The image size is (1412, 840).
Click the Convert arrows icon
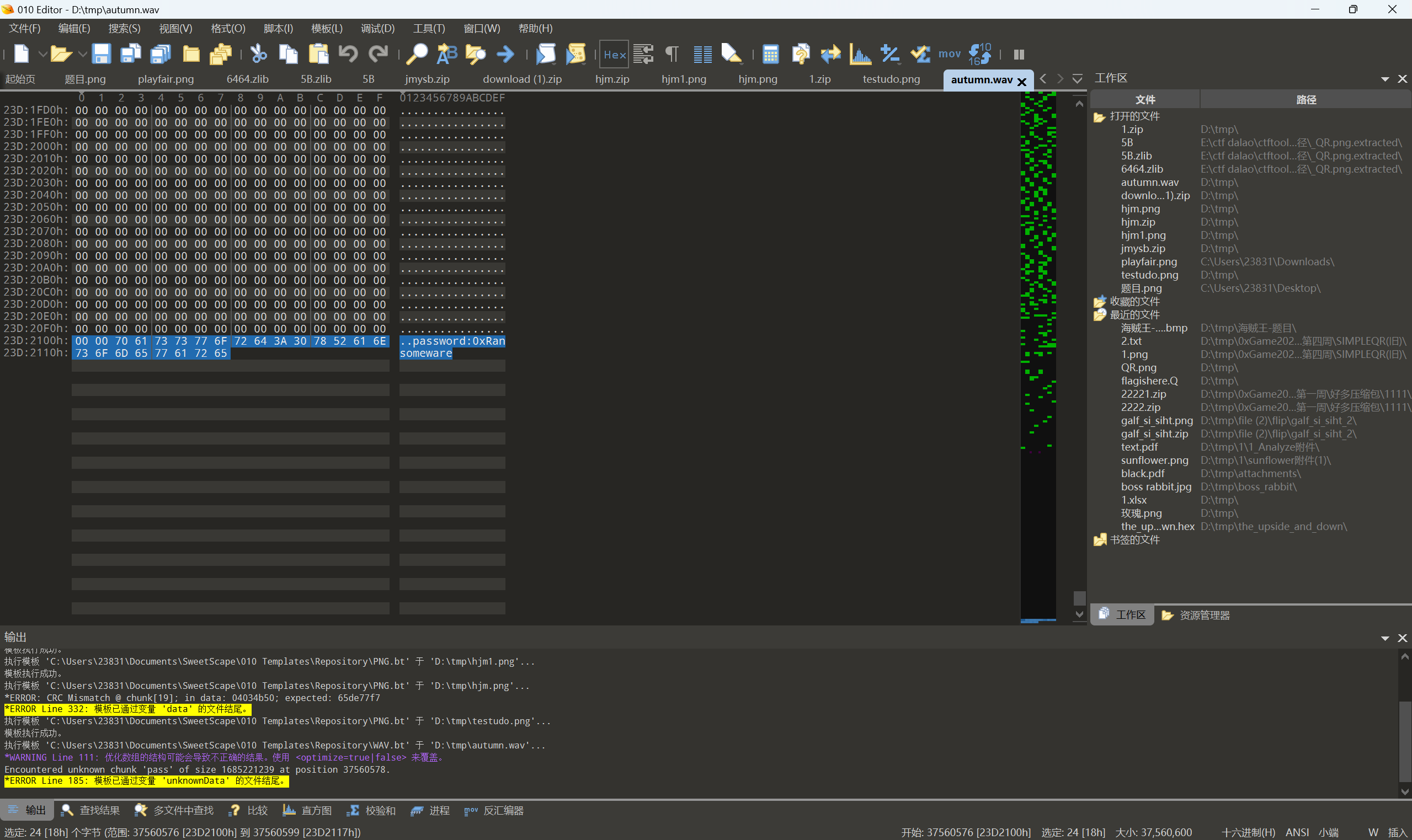coord(830,55)
